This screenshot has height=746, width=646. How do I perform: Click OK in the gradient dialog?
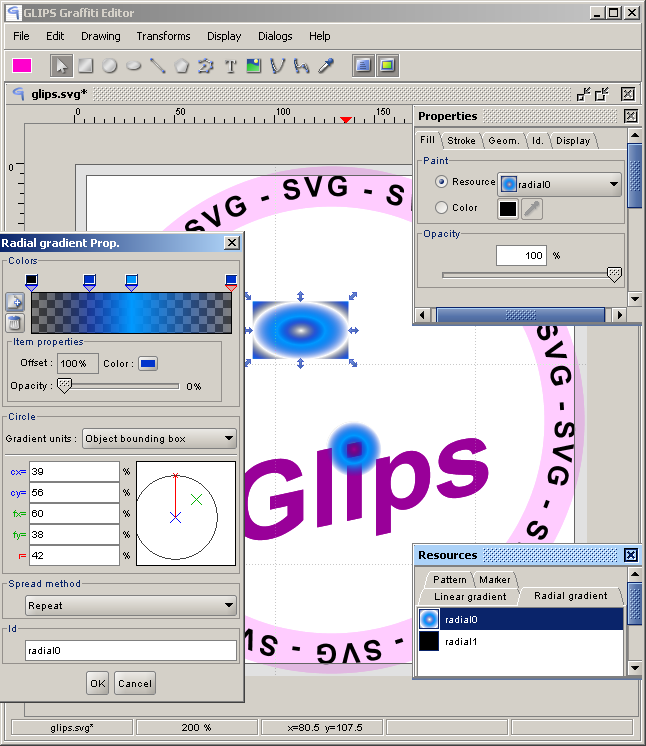[98, 684]
